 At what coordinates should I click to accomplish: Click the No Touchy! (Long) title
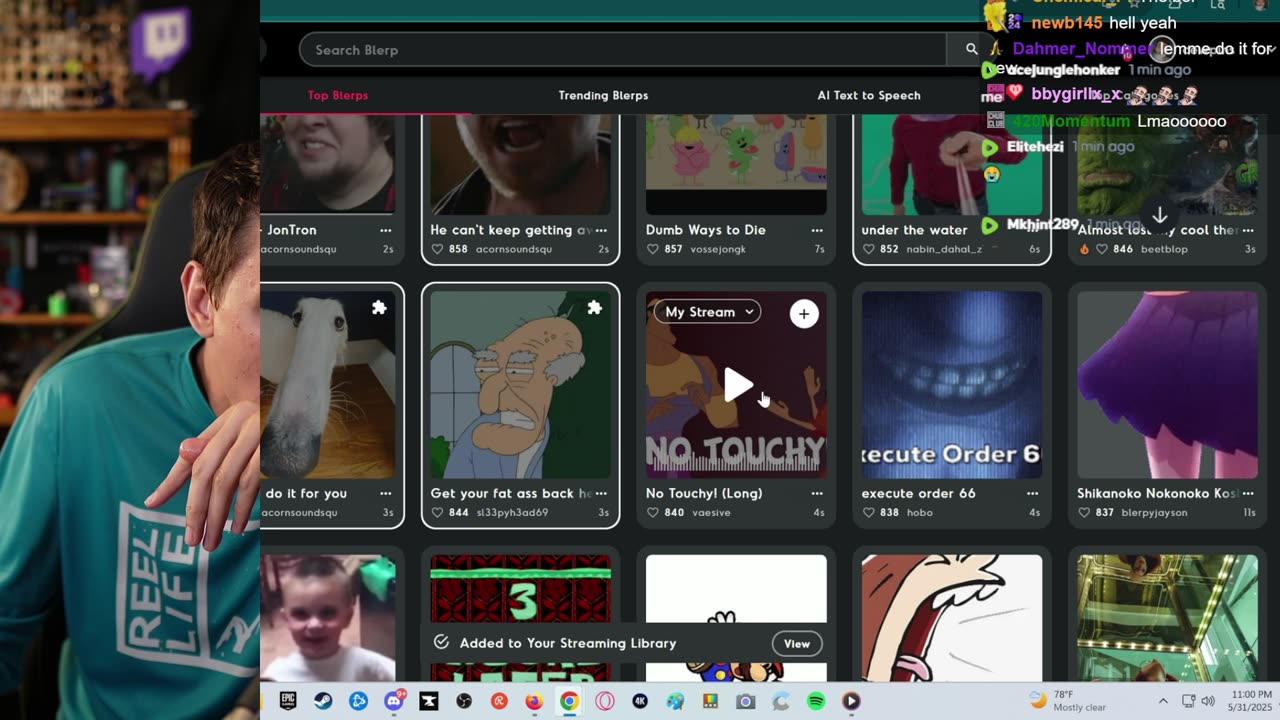coord(704,493)
